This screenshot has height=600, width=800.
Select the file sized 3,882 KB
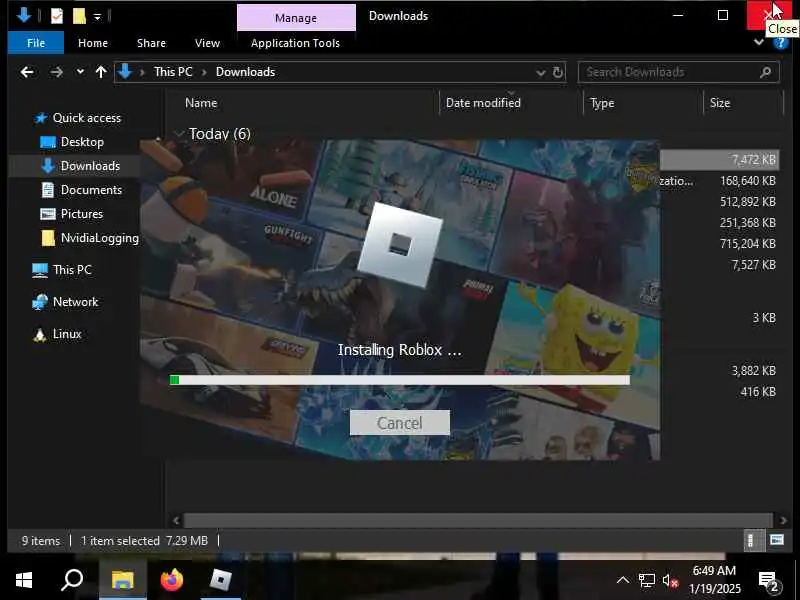coord(753,370)
